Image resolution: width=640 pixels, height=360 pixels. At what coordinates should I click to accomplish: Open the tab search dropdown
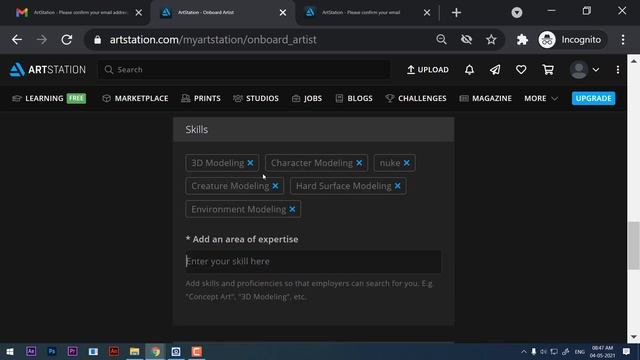tap(517, 13)
